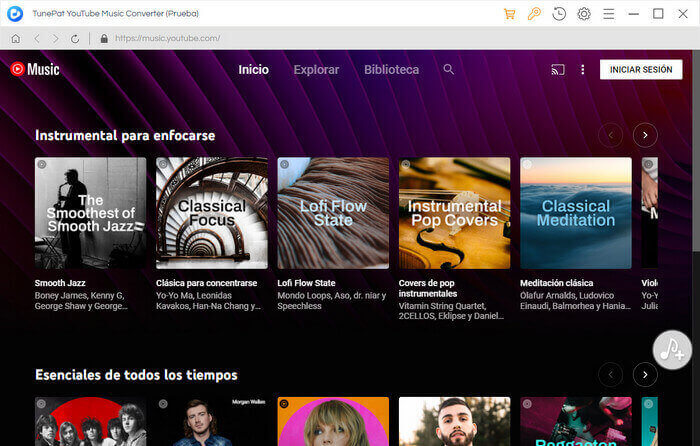Click artists text 'Yo-Yo Ma, Leonidas'
The height and width of the screenshot is (446, 700).
[194, 296]
